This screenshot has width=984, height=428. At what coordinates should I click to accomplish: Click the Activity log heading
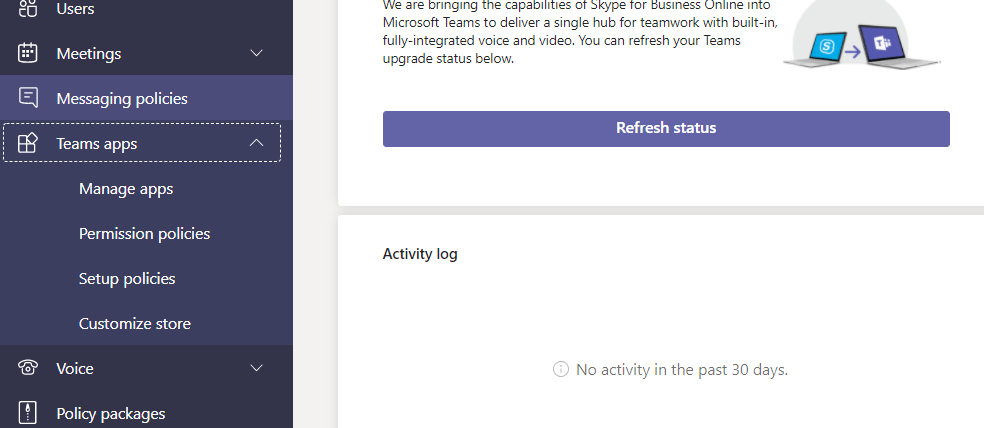[x=420, y=254]
